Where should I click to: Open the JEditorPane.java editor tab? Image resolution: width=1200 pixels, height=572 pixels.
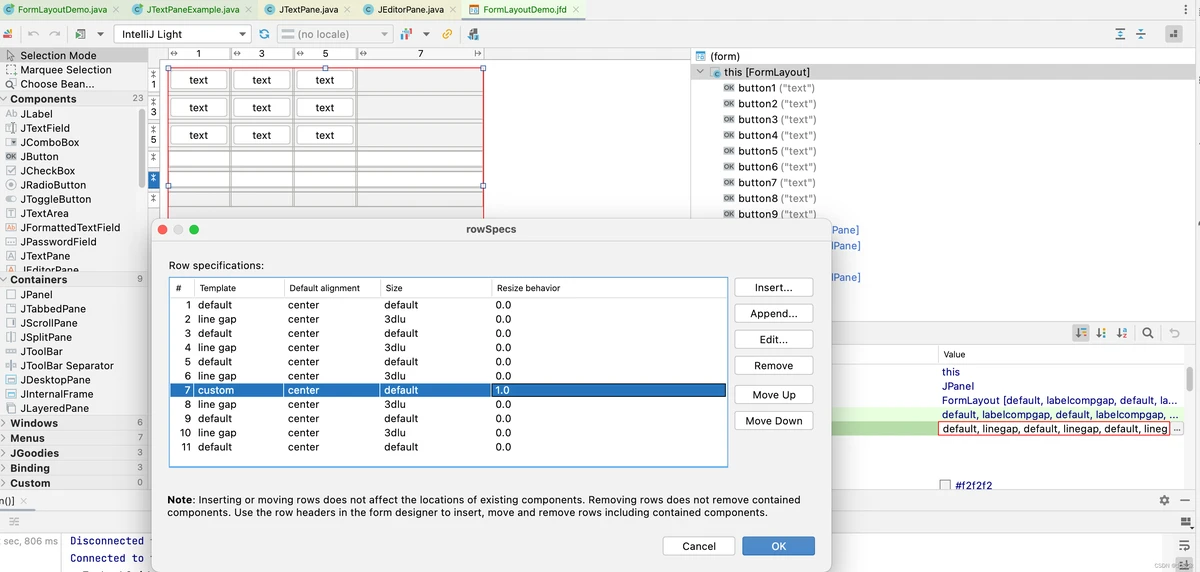(x=410, y=9)
